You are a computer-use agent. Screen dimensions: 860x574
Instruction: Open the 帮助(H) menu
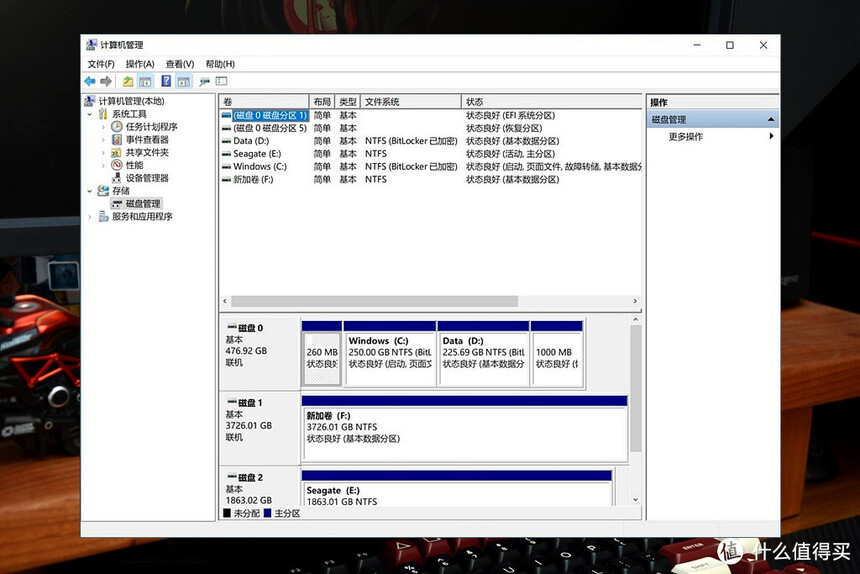(220, 64)
